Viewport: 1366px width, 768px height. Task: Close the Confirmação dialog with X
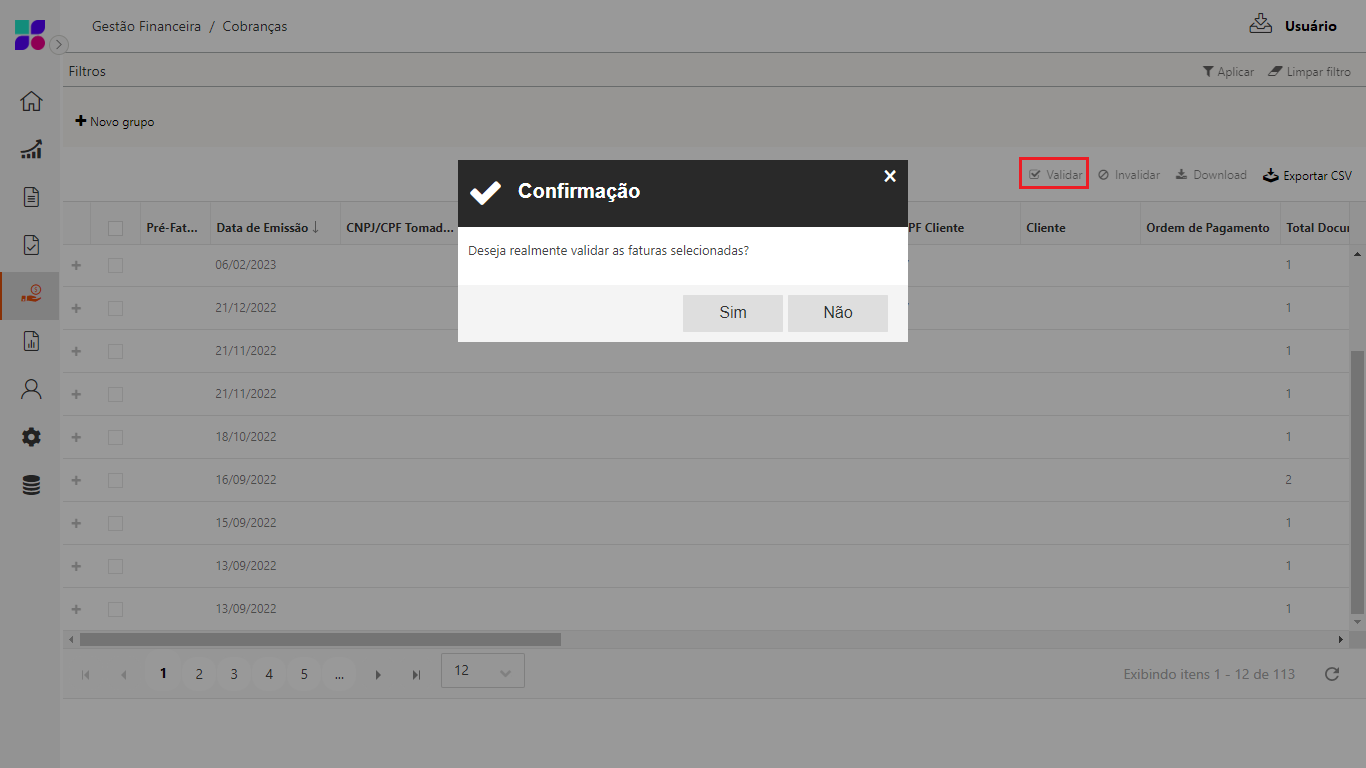890,176
